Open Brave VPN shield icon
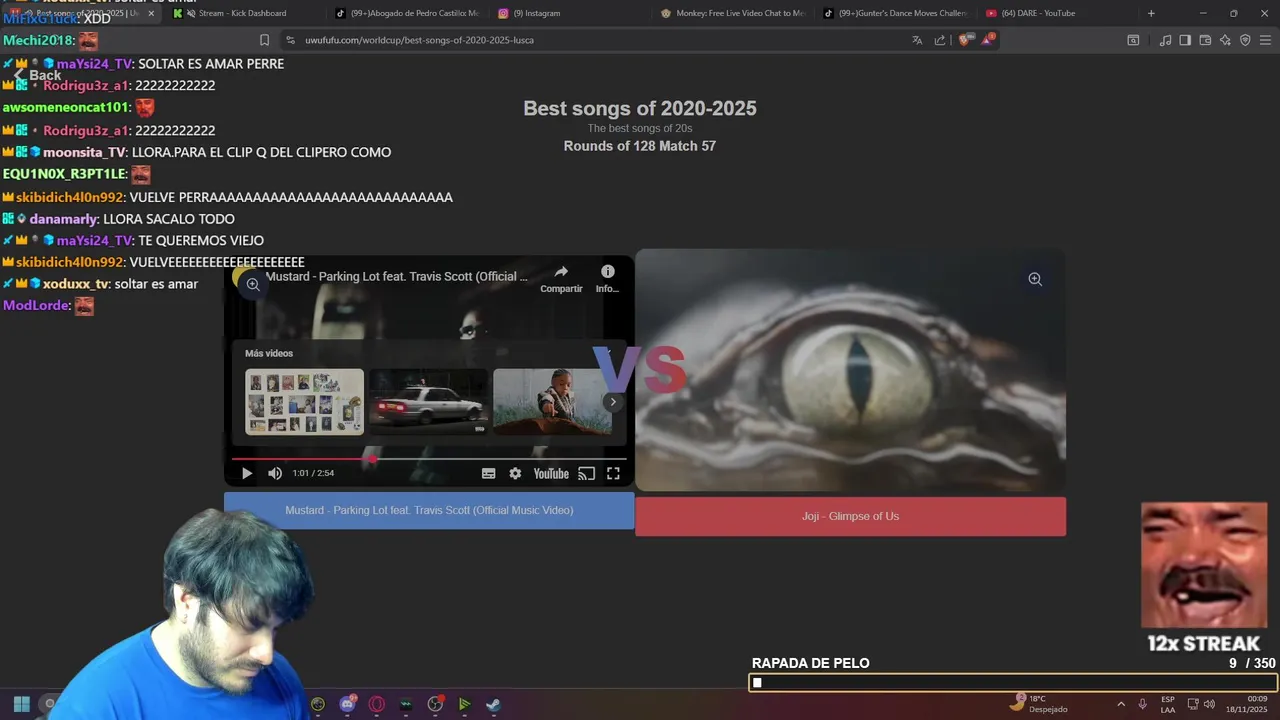Viewport: 1280px width, 720px height. [x=1245, y=40]
